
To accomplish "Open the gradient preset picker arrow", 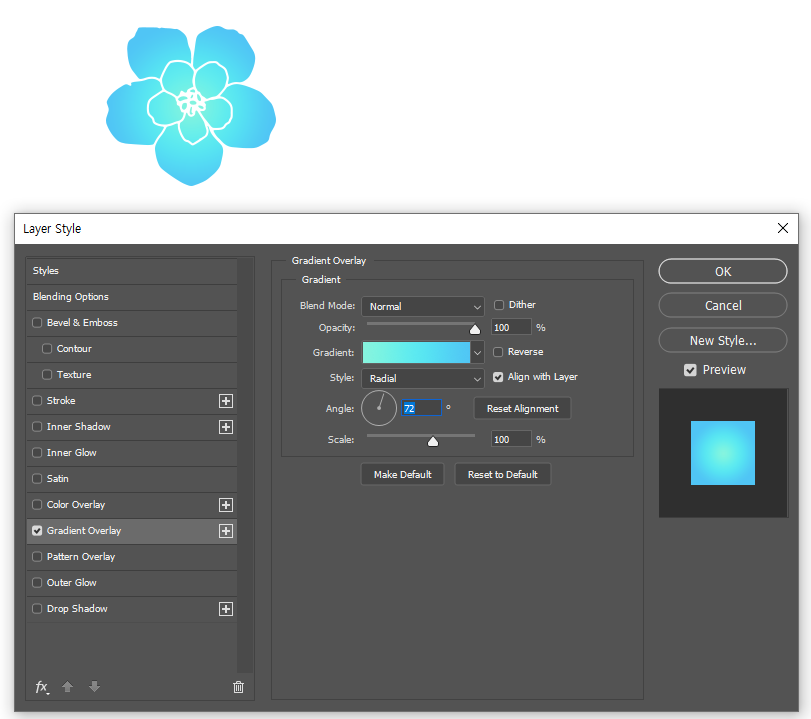I will (477, 353).
